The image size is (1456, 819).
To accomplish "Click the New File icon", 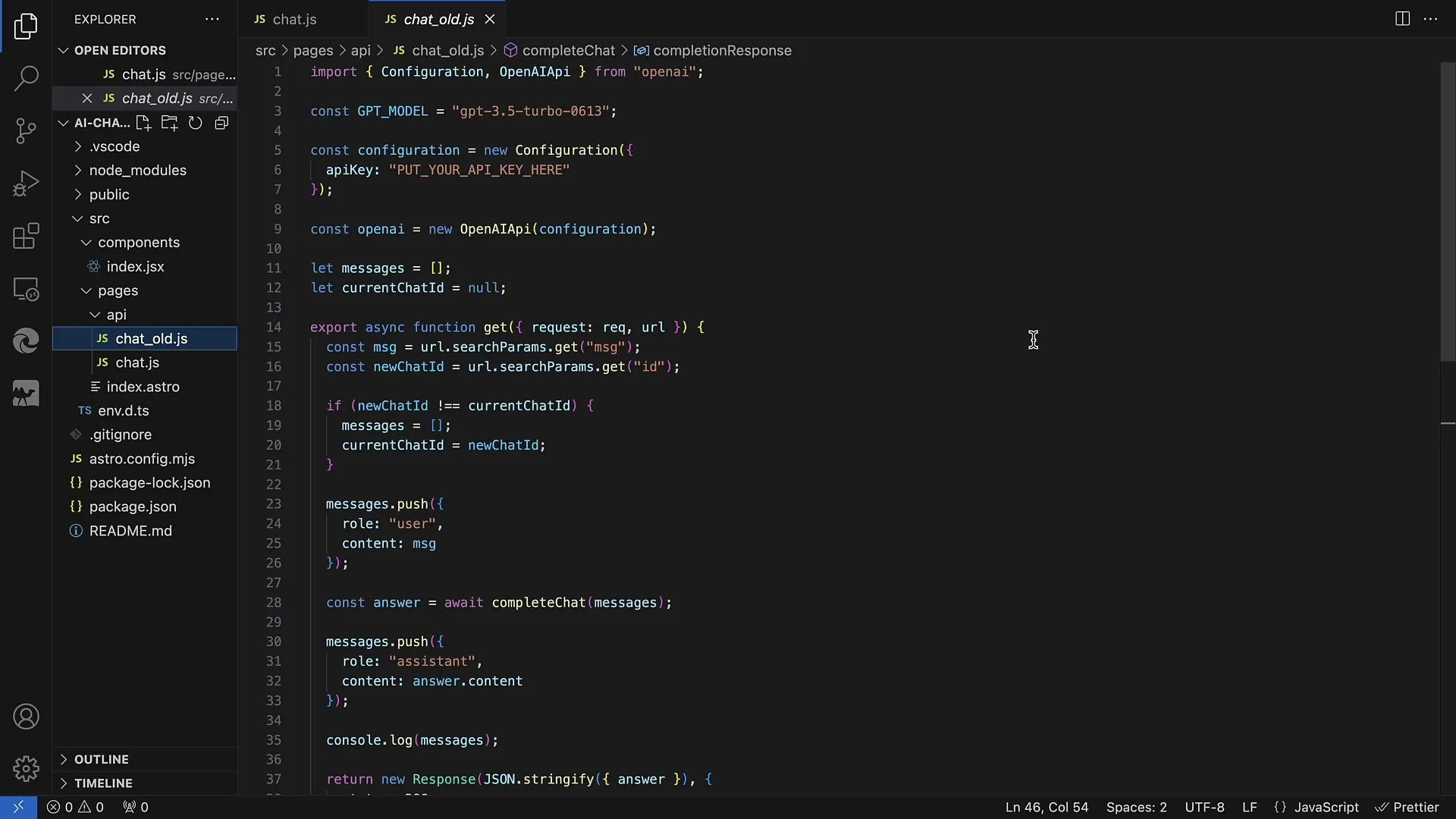I will coord(143,123).
